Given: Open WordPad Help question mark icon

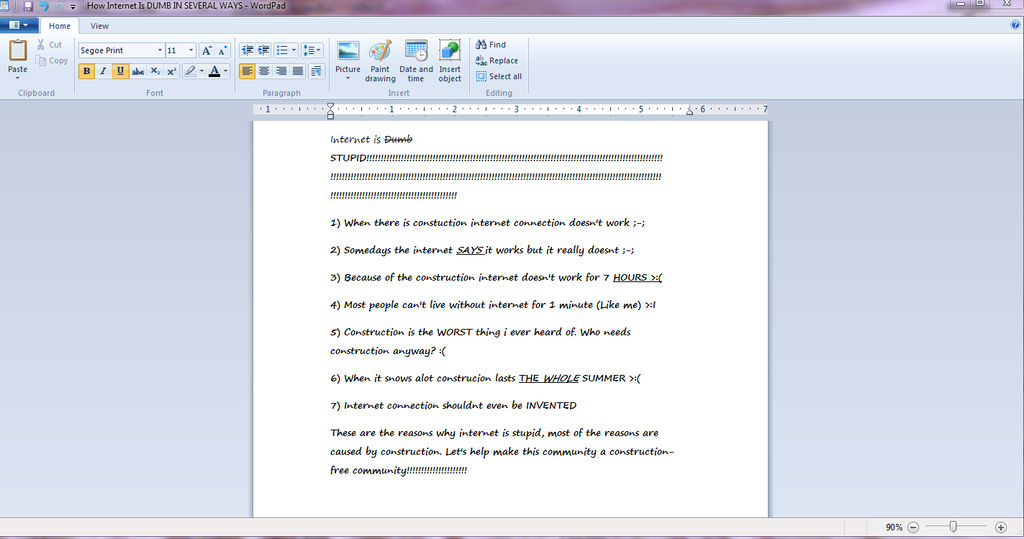Looking at the screenshot, I should click(x=1016, y=25).
